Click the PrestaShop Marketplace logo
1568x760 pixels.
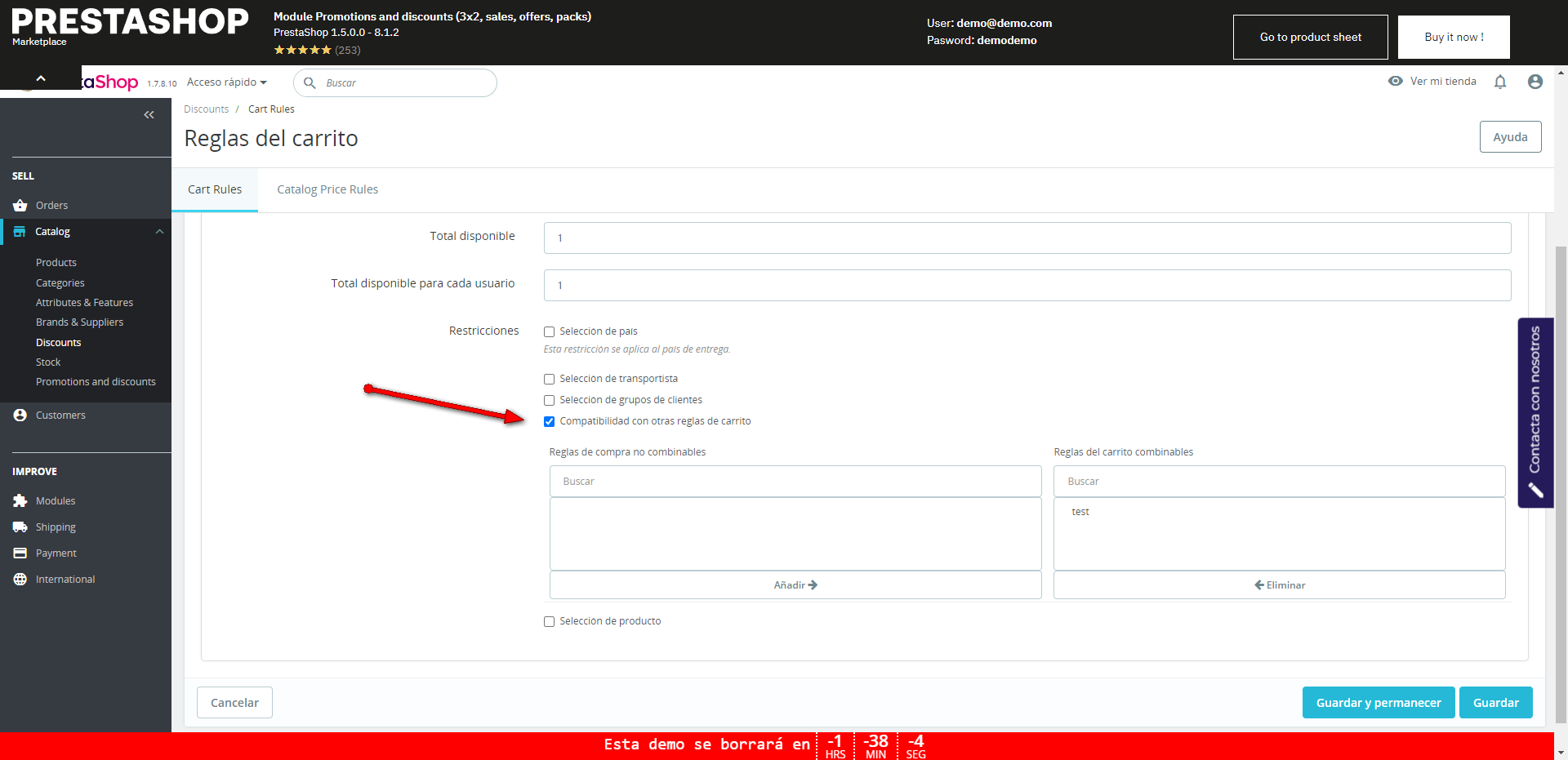pyautogui.click(x=130, y=27)
